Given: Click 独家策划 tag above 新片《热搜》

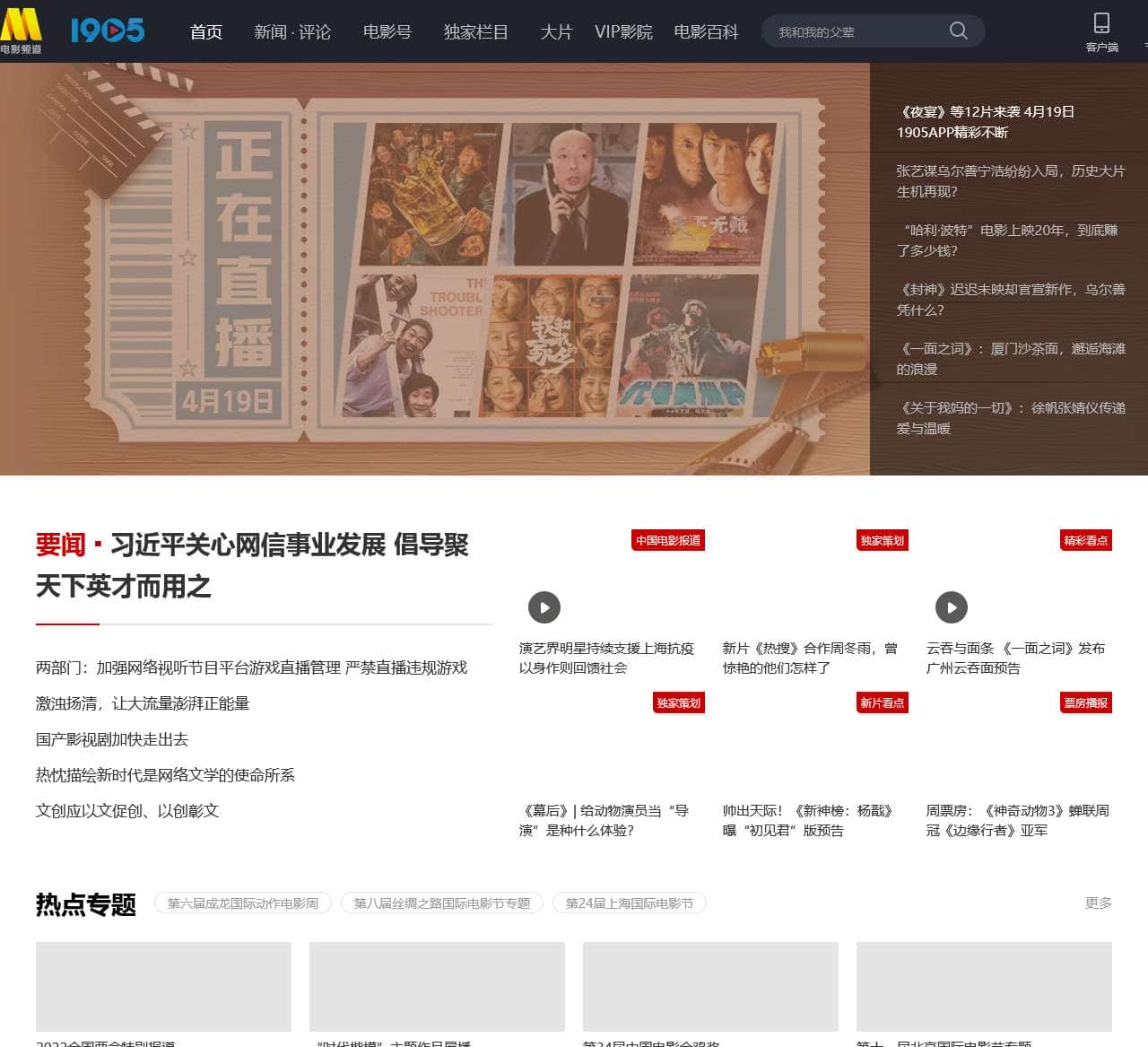Looking at the screenshot, I should 883,540.
